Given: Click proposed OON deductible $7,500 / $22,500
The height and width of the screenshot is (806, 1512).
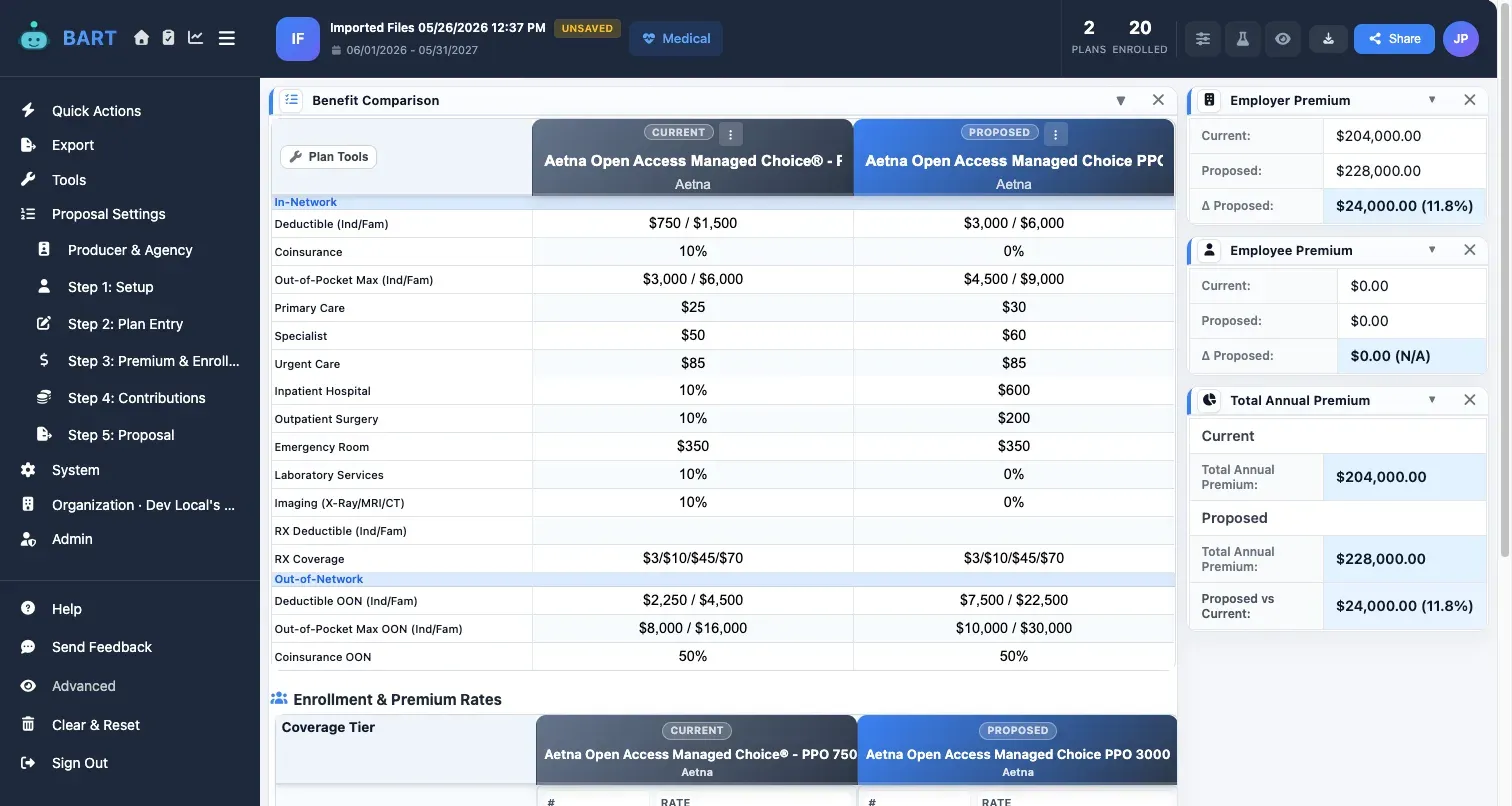Looking at the screenshot, I should [1014, 601].
